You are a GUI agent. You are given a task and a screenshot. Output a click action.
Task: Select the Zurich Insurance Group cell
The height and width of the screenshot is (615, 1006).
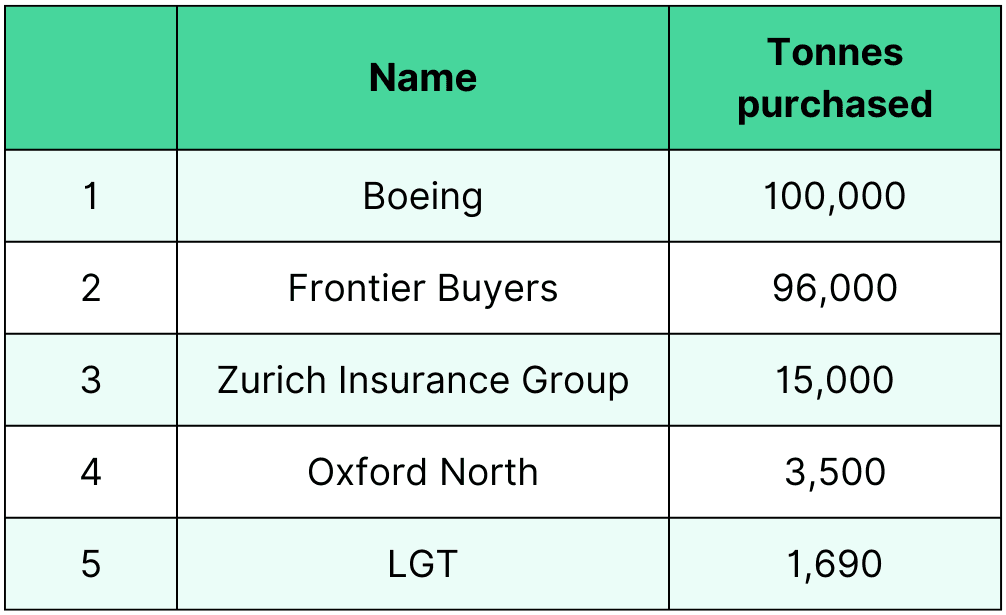pyautogui.click(x=423, y=380)
